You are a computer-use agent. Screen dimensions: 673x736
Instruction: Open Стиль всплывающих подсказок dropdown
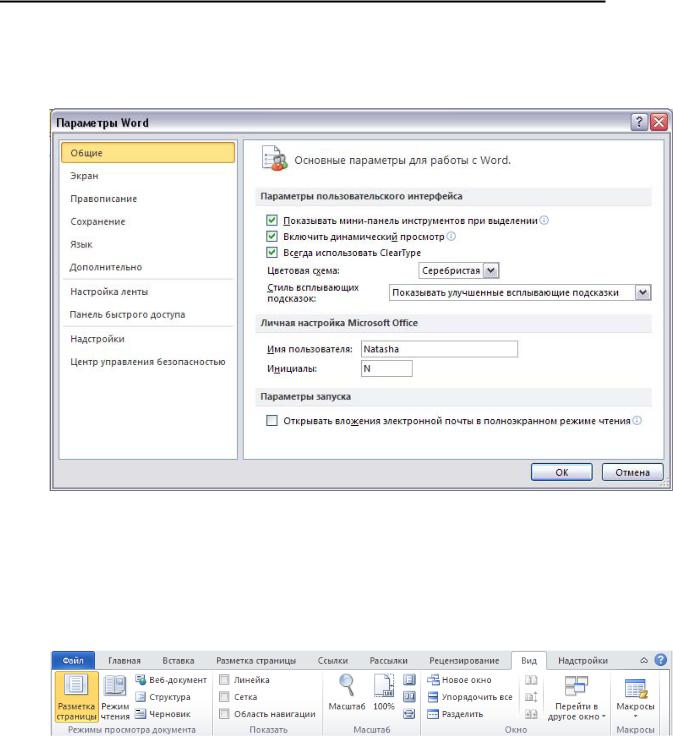[643, 292]
